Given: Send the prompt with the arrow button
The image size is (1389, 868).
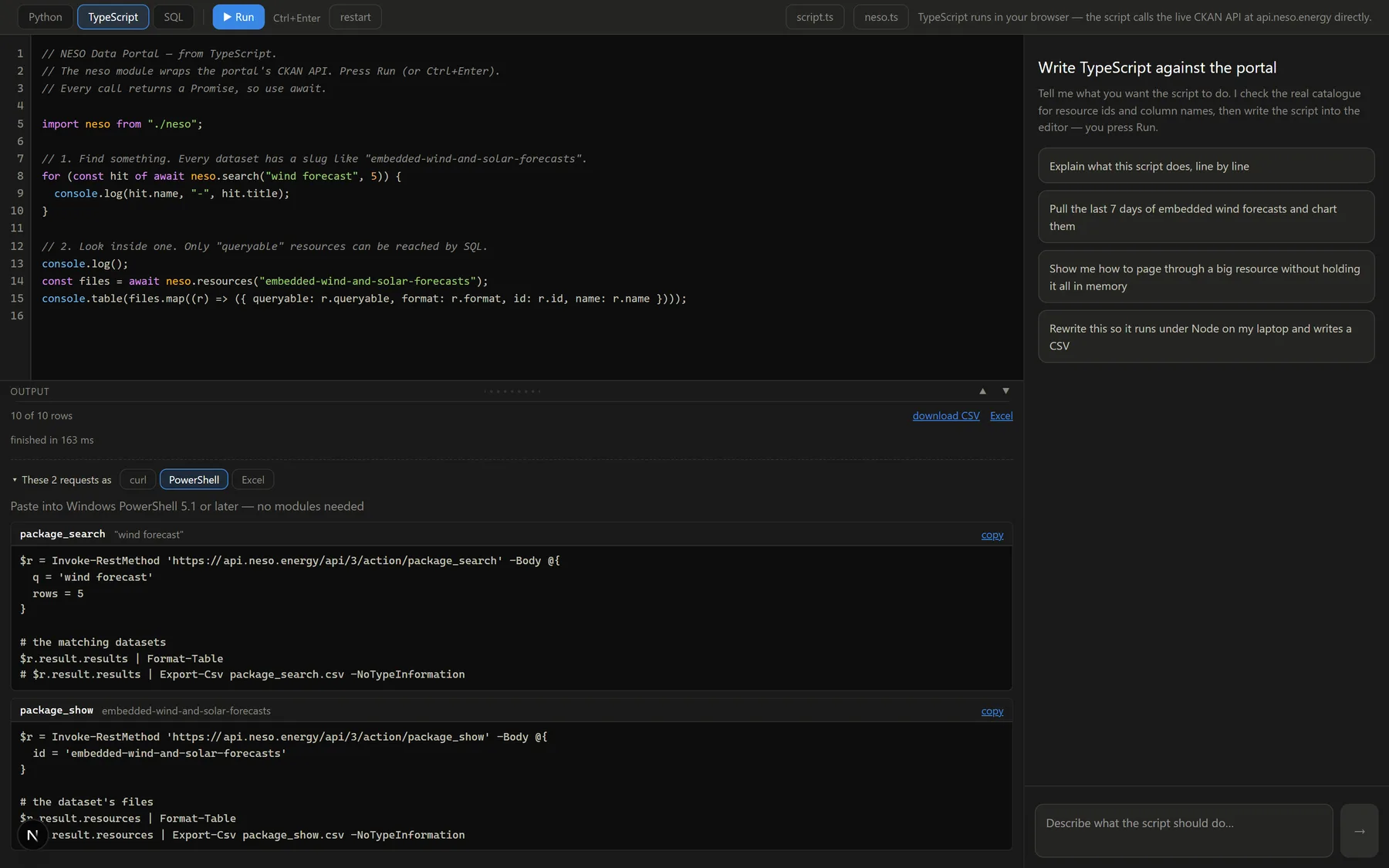Looking at the screenshot, I should click(1359, 831).
